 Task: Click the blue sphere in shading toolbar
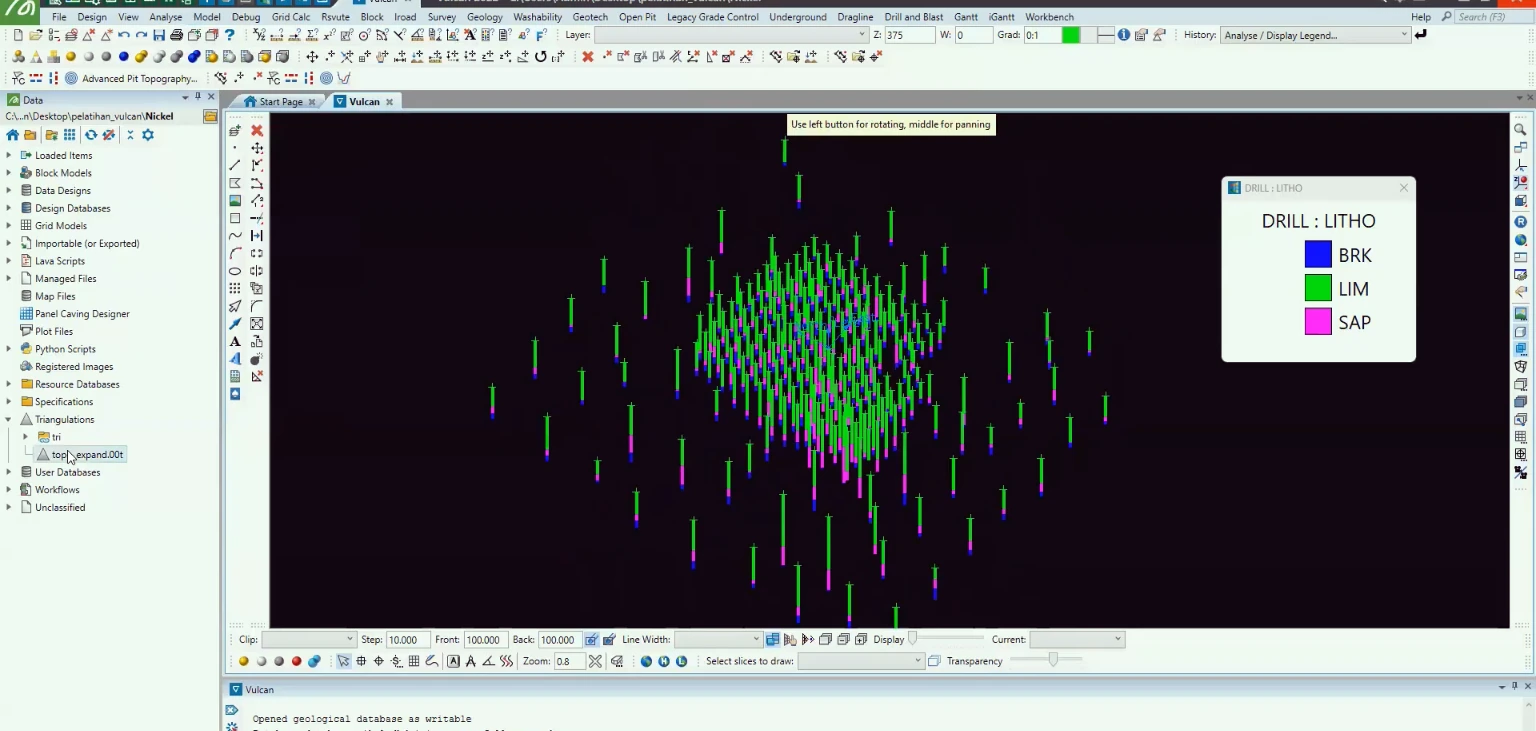pos(124,56)
